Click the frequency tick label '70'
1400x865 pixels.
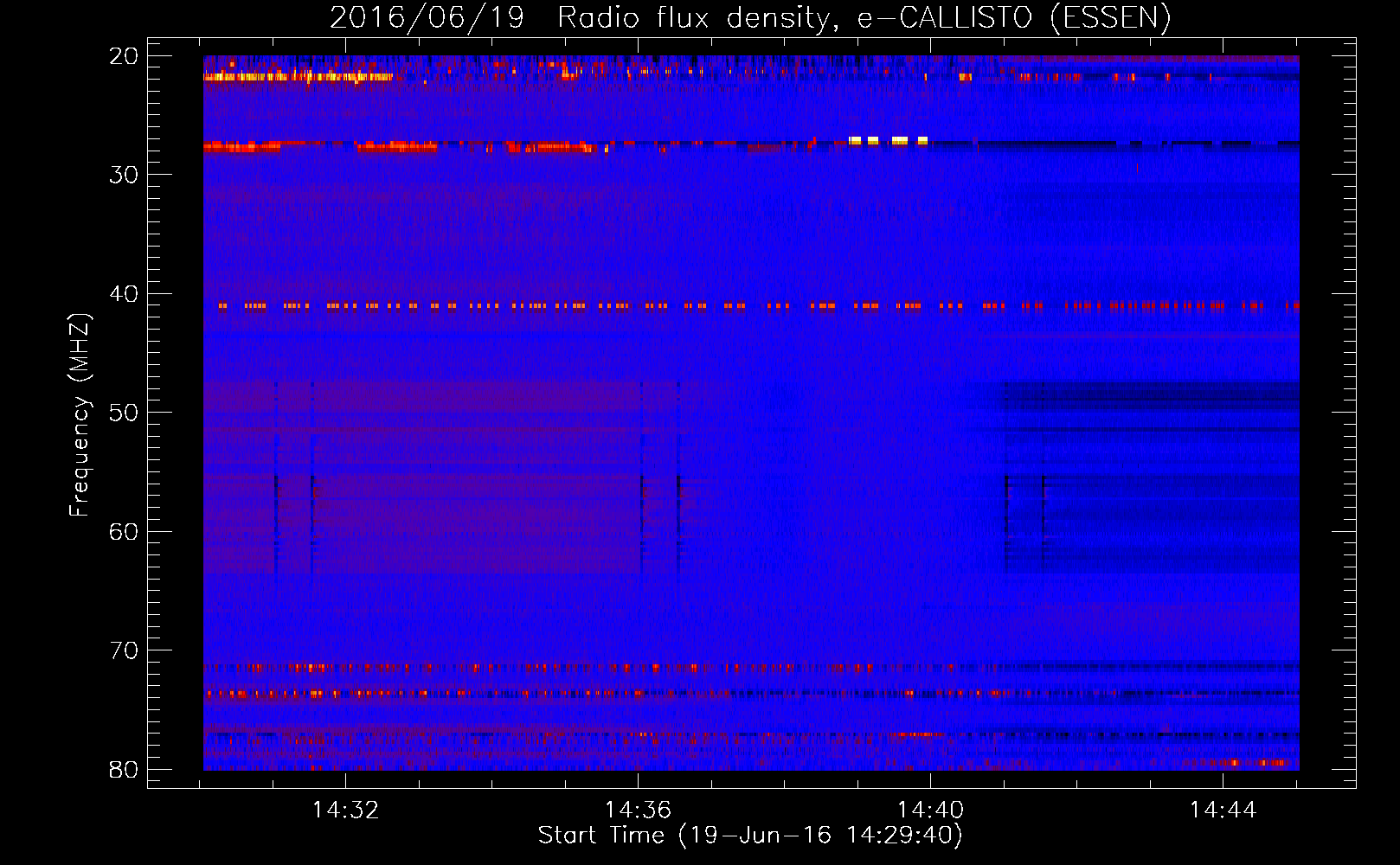pos(124,650)
